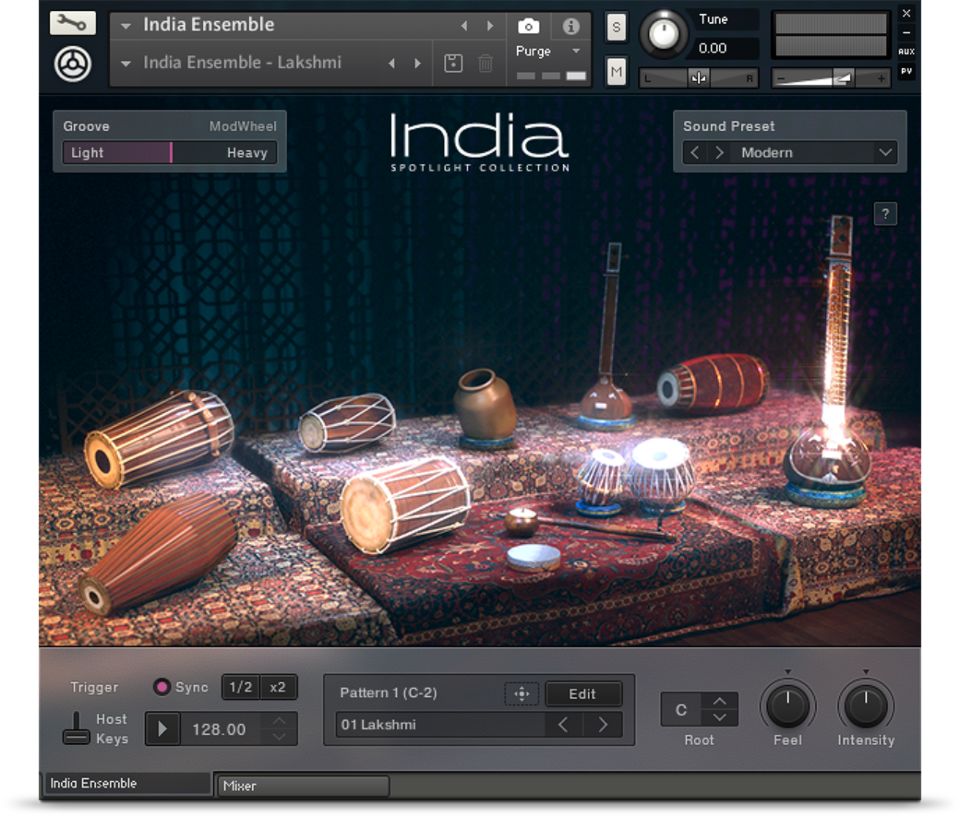
Task: Solo the instrument with S button
Action: [616, 28]
